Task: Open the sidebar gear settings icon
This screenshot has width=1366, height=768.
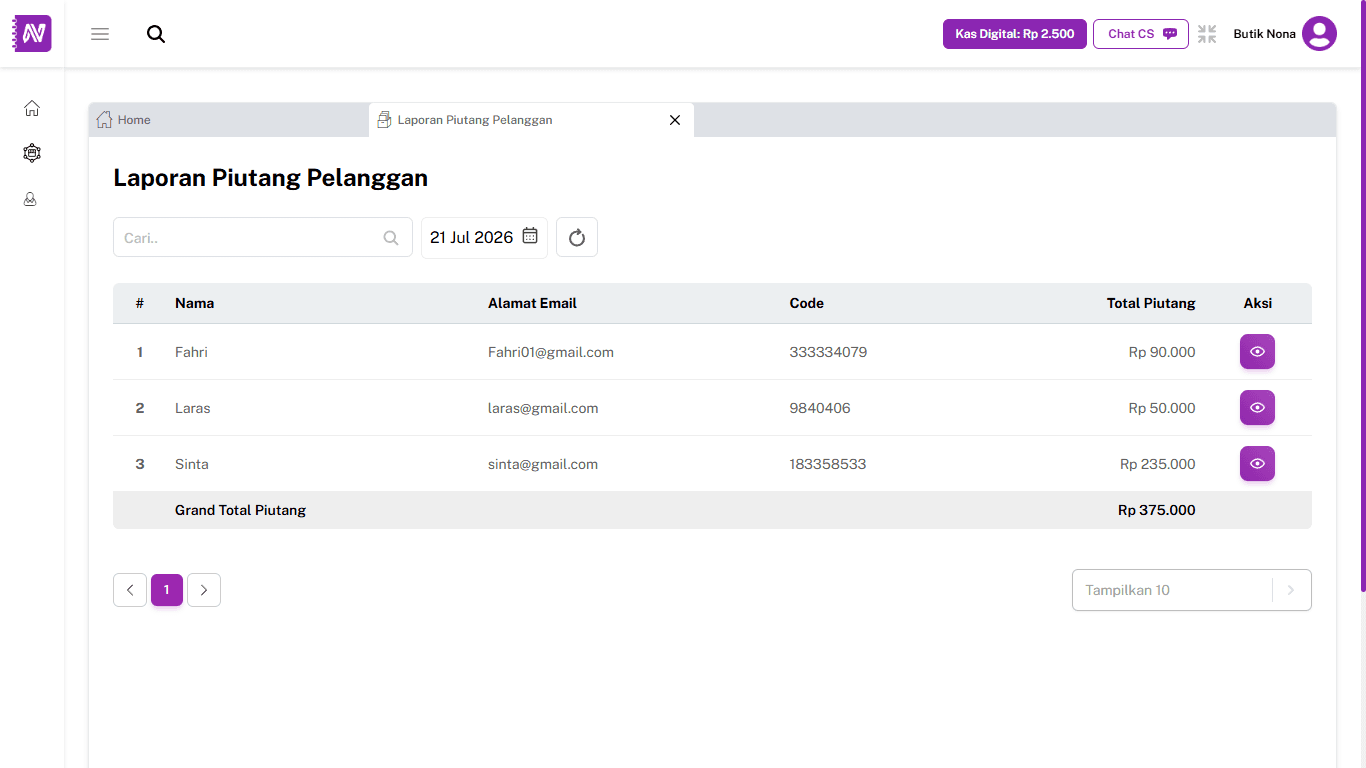Action: [32, 153]
